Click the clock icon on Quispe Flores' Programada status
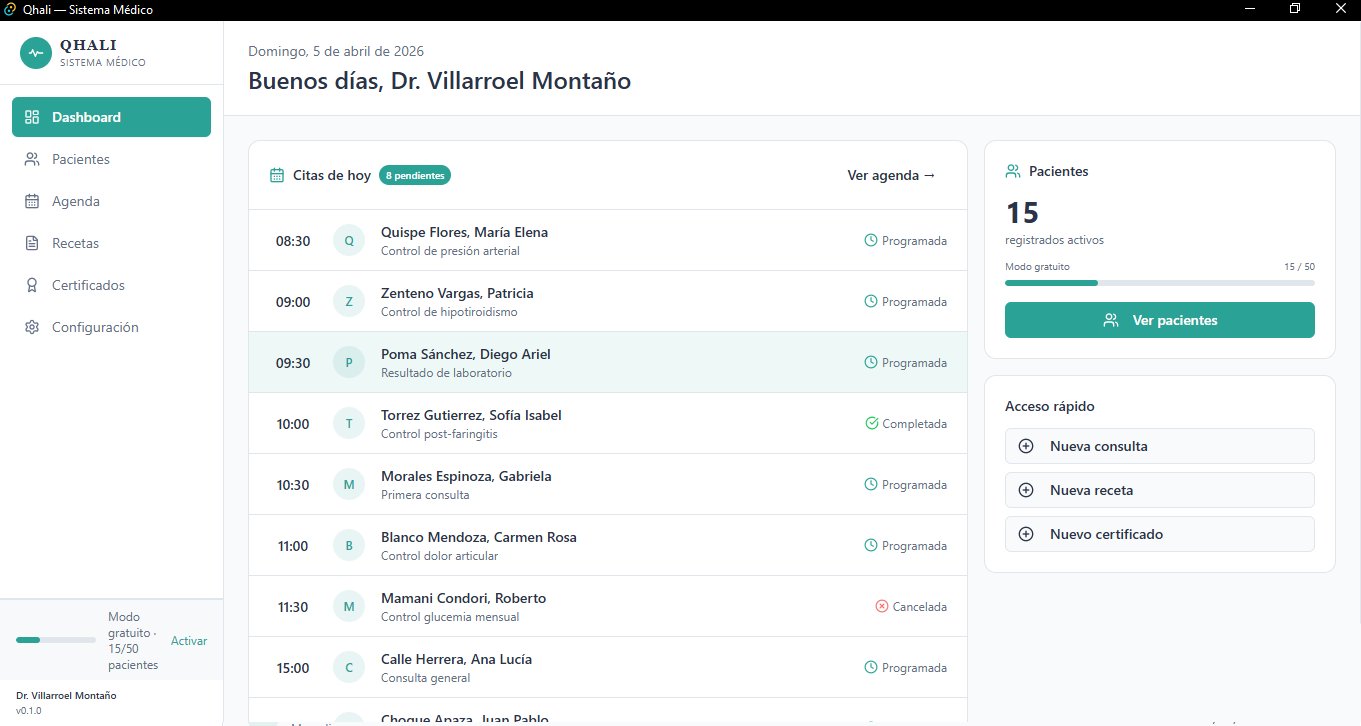The width and height of the screenshot is (1361, 726). coord(869,240)
